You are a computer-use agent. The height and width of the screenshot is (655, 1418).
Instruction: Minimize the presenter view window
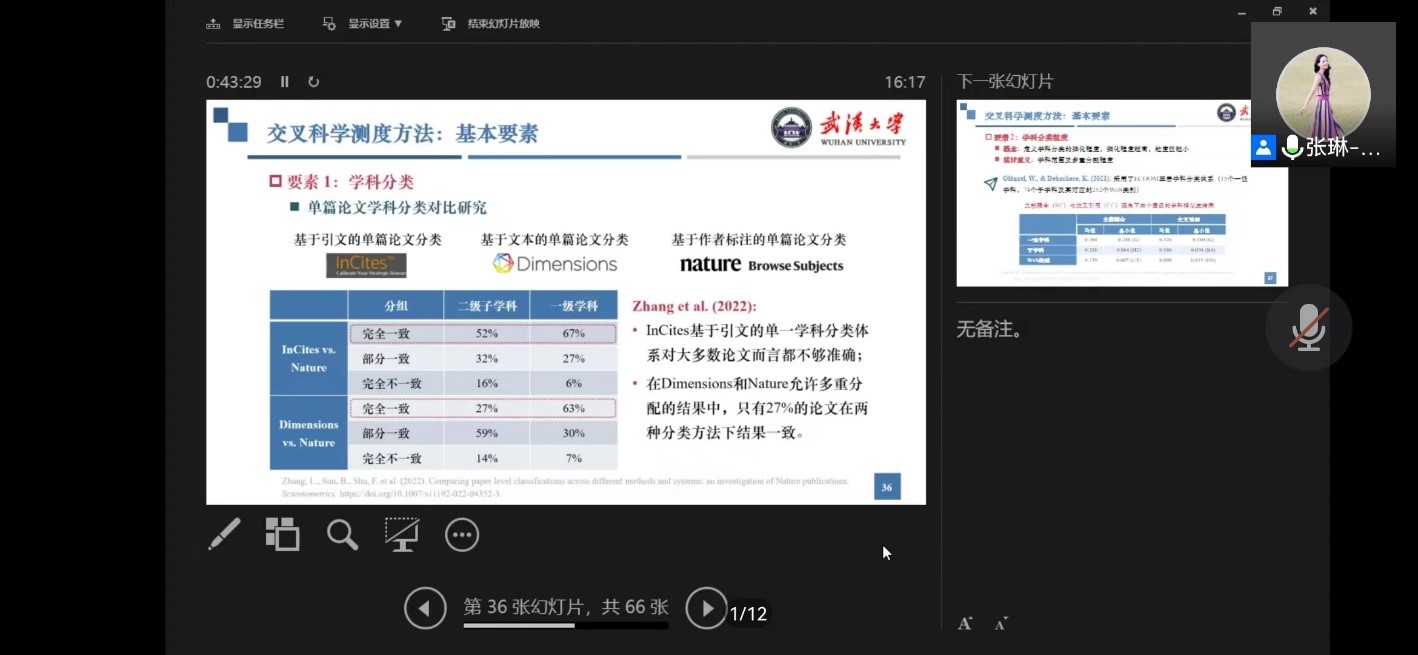point(1240,11)
